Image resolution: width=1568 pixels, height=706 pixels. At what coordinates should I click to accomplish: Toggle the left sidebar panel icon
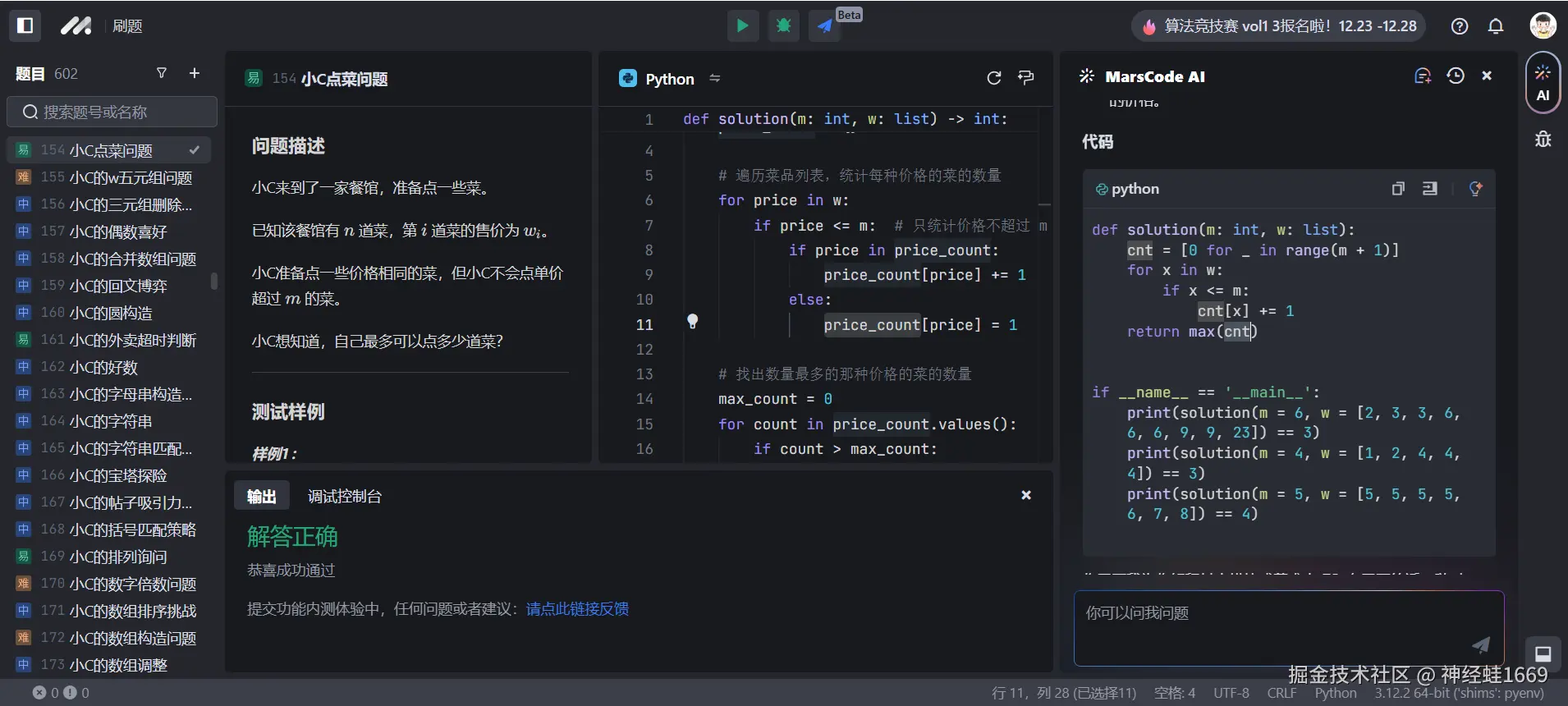click(x=25, y=26)
